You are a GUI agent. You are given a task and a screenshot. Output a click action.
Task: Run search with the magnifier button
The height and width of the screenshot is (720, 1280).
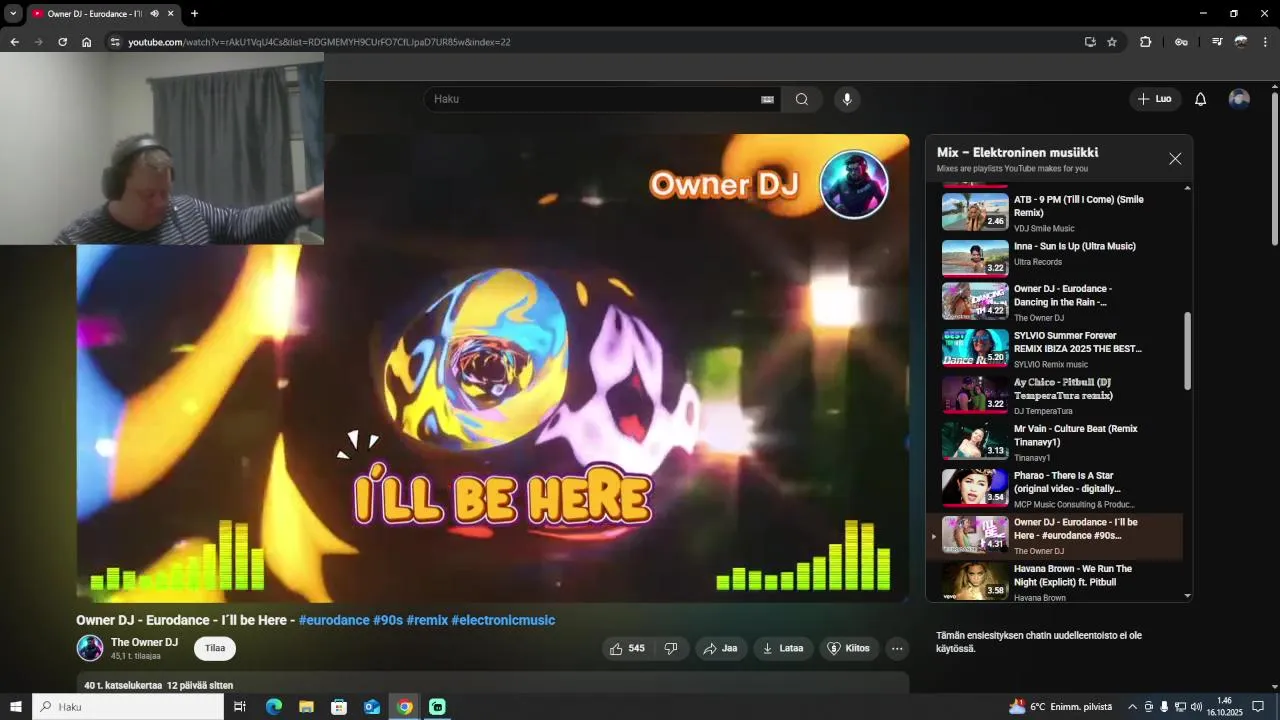pos(802,99)
